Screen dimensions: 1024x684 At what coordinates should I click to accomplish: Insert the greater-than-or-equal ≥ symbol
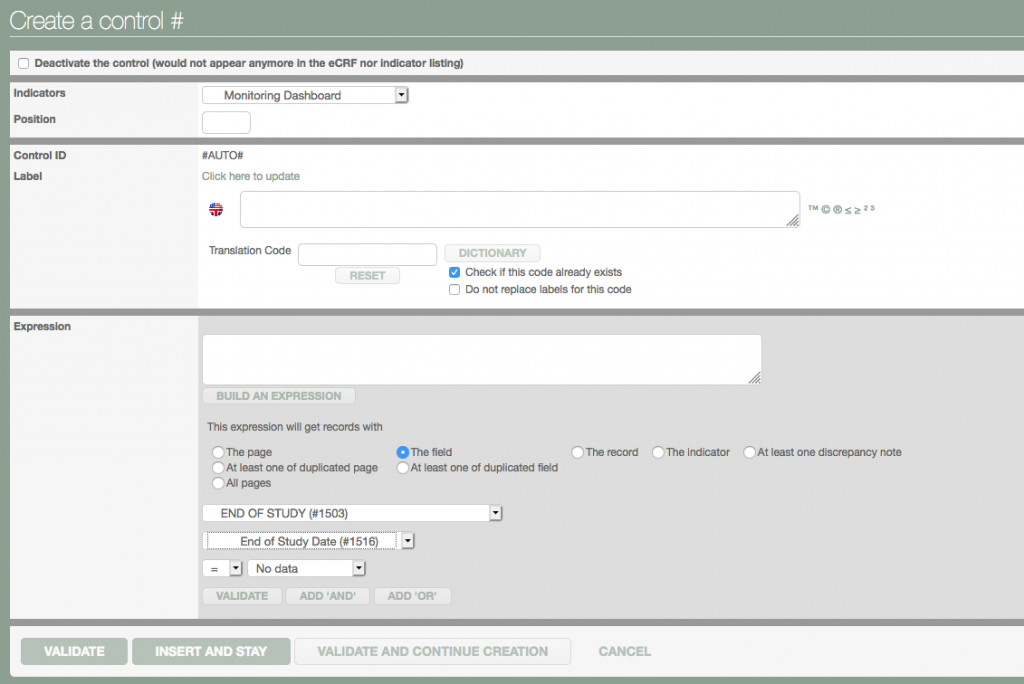click(855, 210)
